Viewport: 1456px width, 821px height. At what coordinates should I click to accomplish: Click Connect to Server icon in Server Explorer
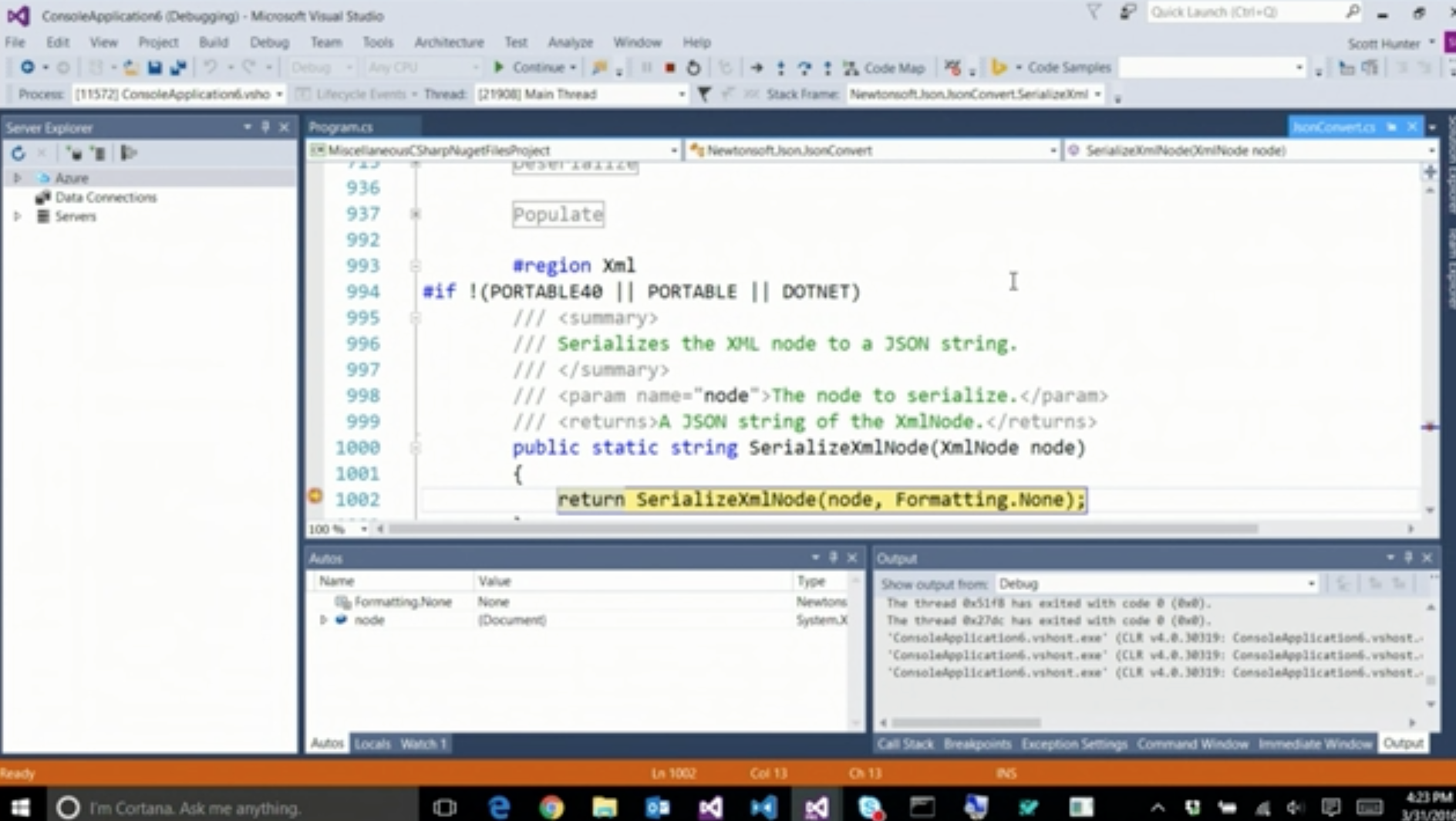pyautogui.click(x=99, y=153)
